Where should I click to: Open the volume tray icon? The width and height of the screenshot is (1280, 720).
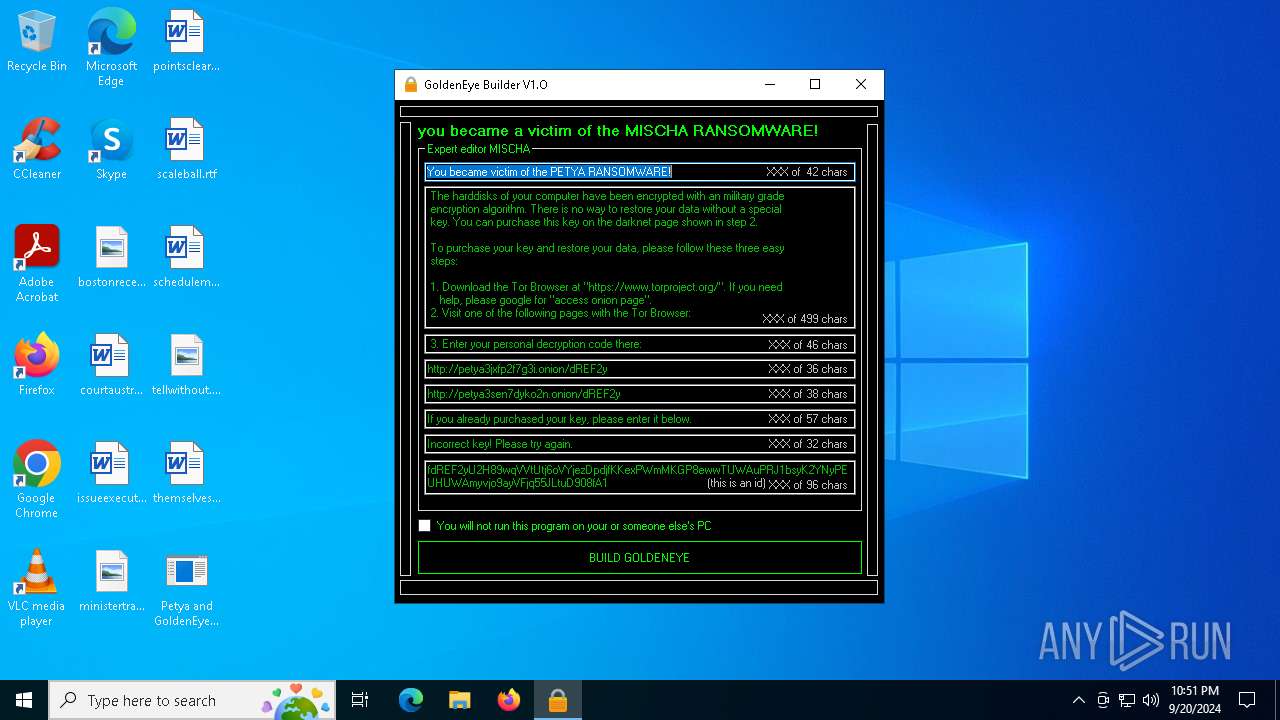click(x=1151, y=700)
